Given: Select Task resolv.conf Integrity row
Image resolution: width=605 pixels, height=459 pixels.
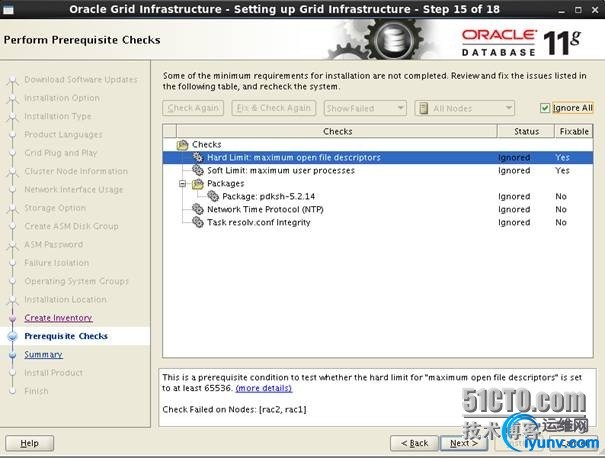Looking at the screenshot, I should 378,223.
